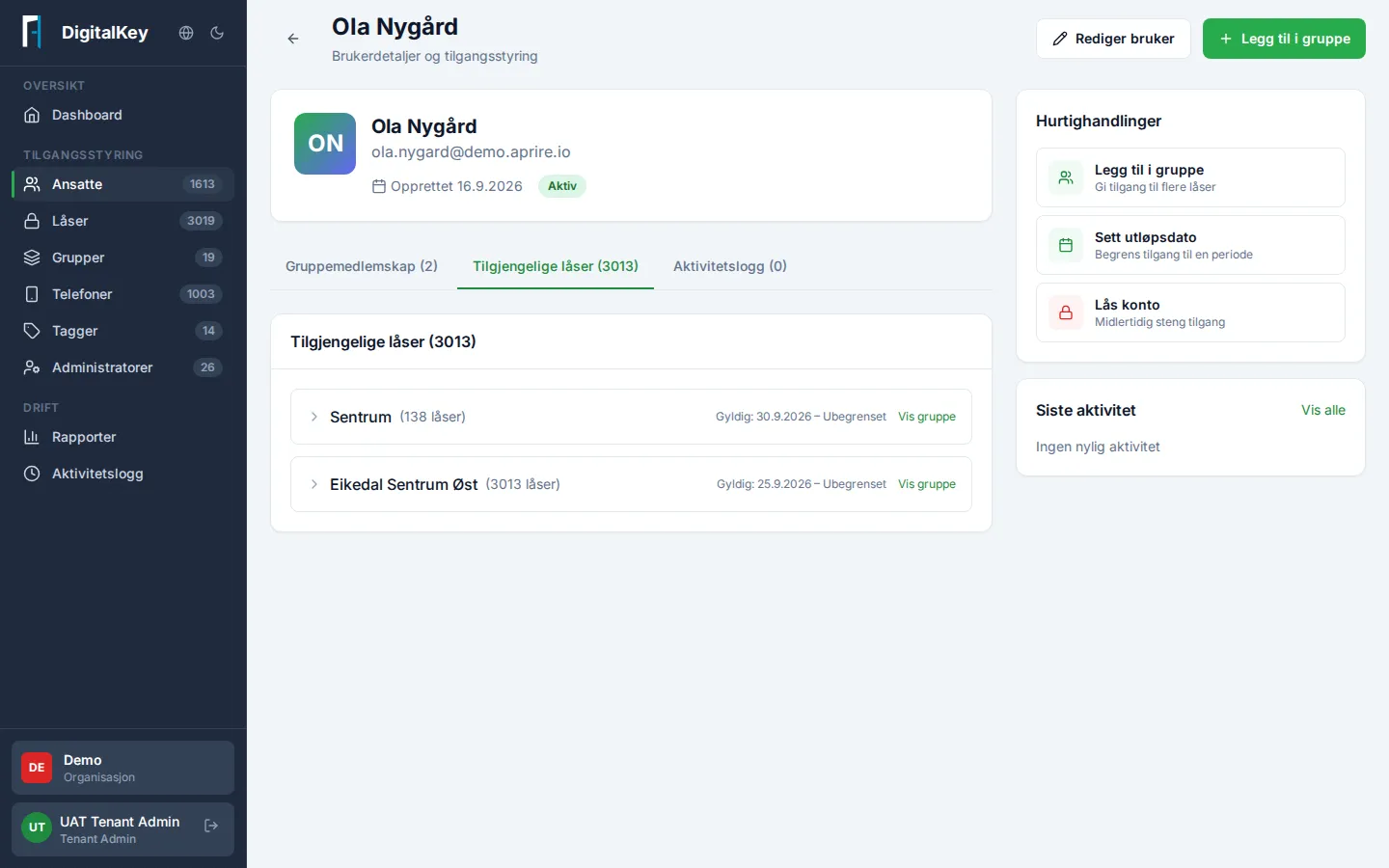The width and height of the screenshot is (1389, 868).
Task: Click the green Legg til i gruppe button
Action: [1284, 39]
